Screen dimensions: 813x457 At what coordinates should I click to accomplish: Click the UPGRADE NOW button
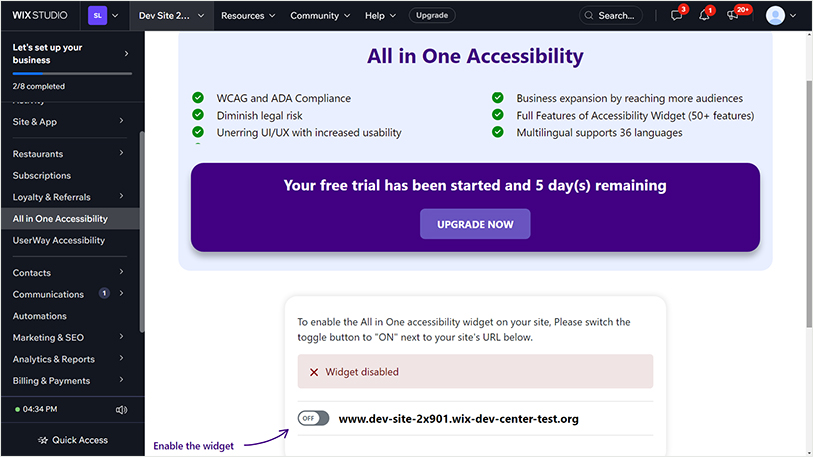pos(475,225)
